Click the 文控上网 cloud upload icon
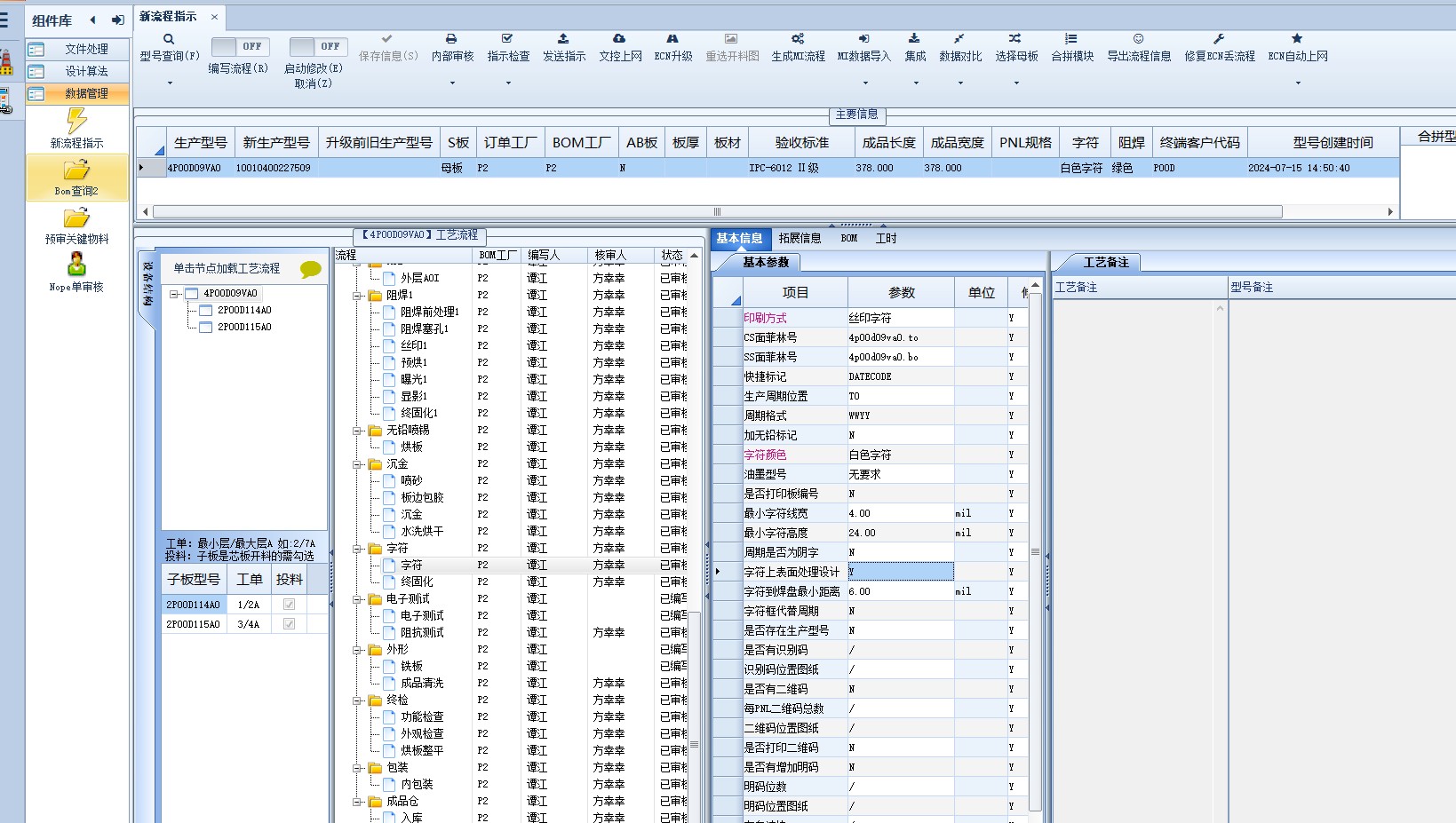The height and width of the screenshot is (823, 1456). click(619, 39)
